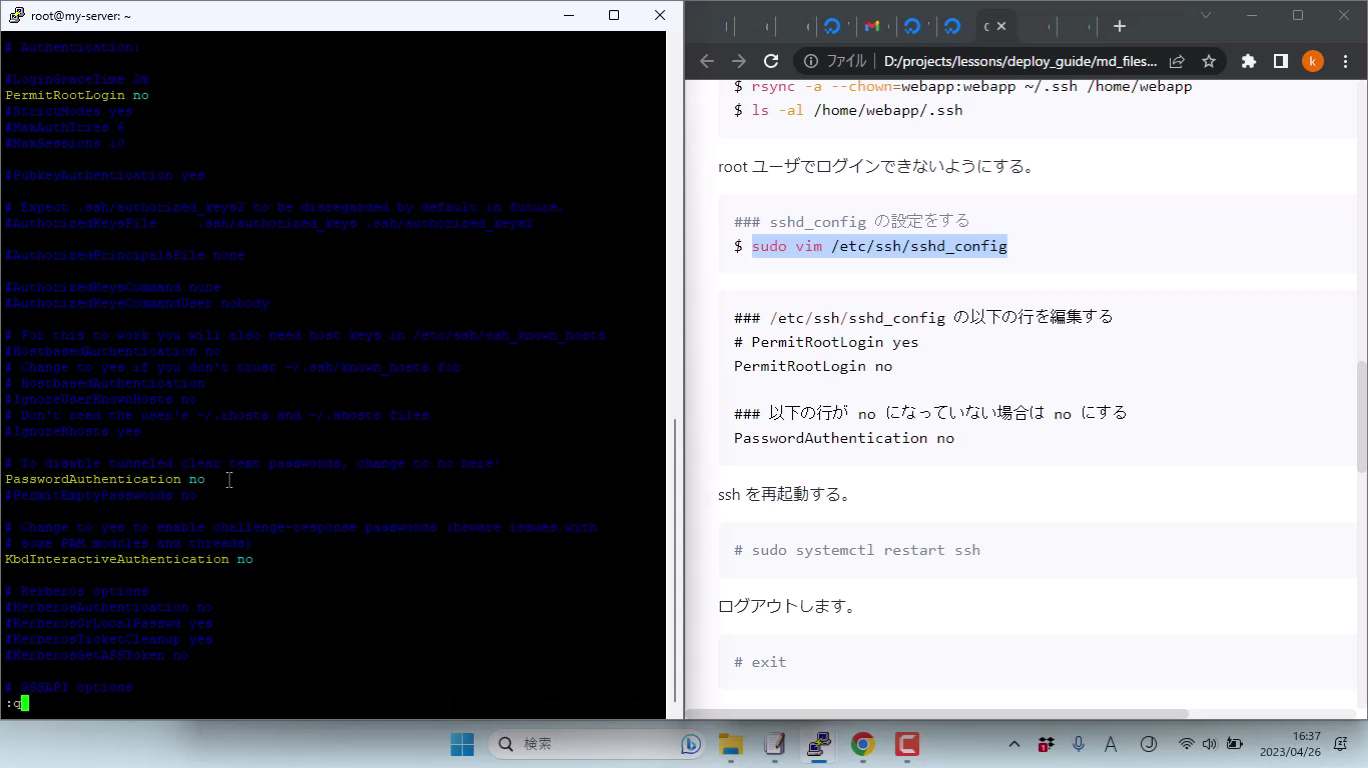The height and width of the screenshot is (768, 1368).
Task: Click the share page icon in address bar
Action: [x=1177, y=61]
